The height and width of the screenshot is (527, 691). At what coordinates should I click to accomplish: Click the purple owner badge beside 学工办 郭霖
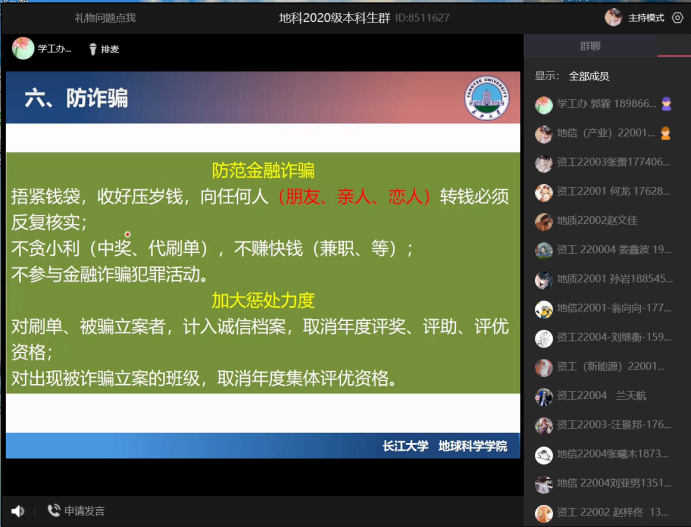(666, 104)
